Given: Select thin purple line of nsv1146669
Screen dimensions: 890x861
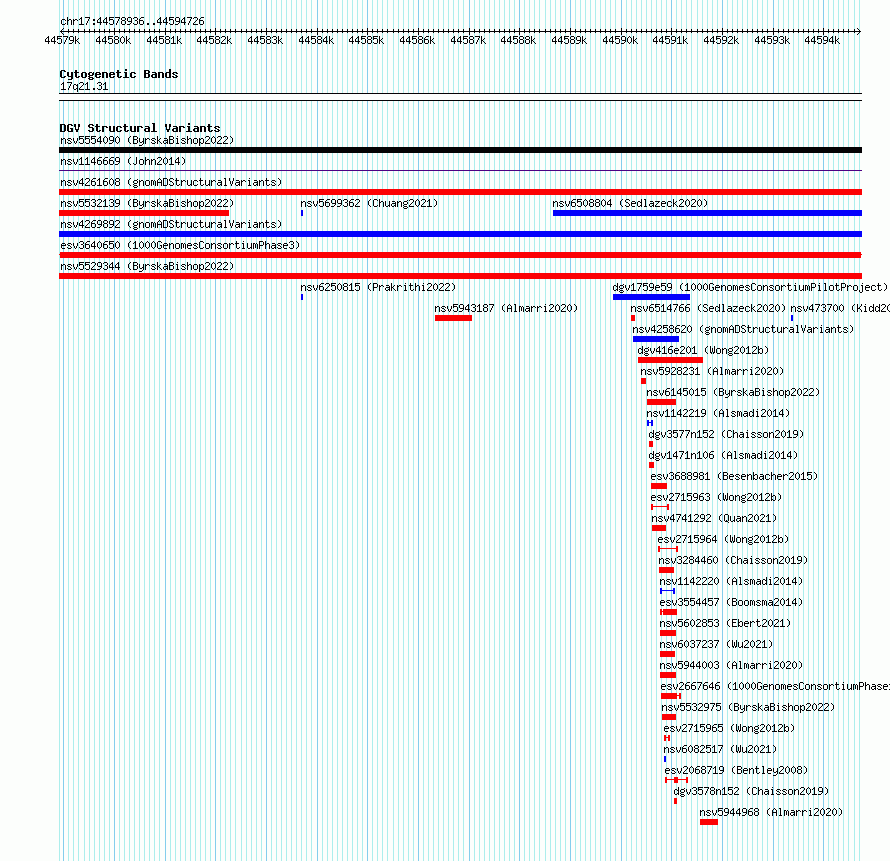Looking at the screenshot, I should 460,171.
